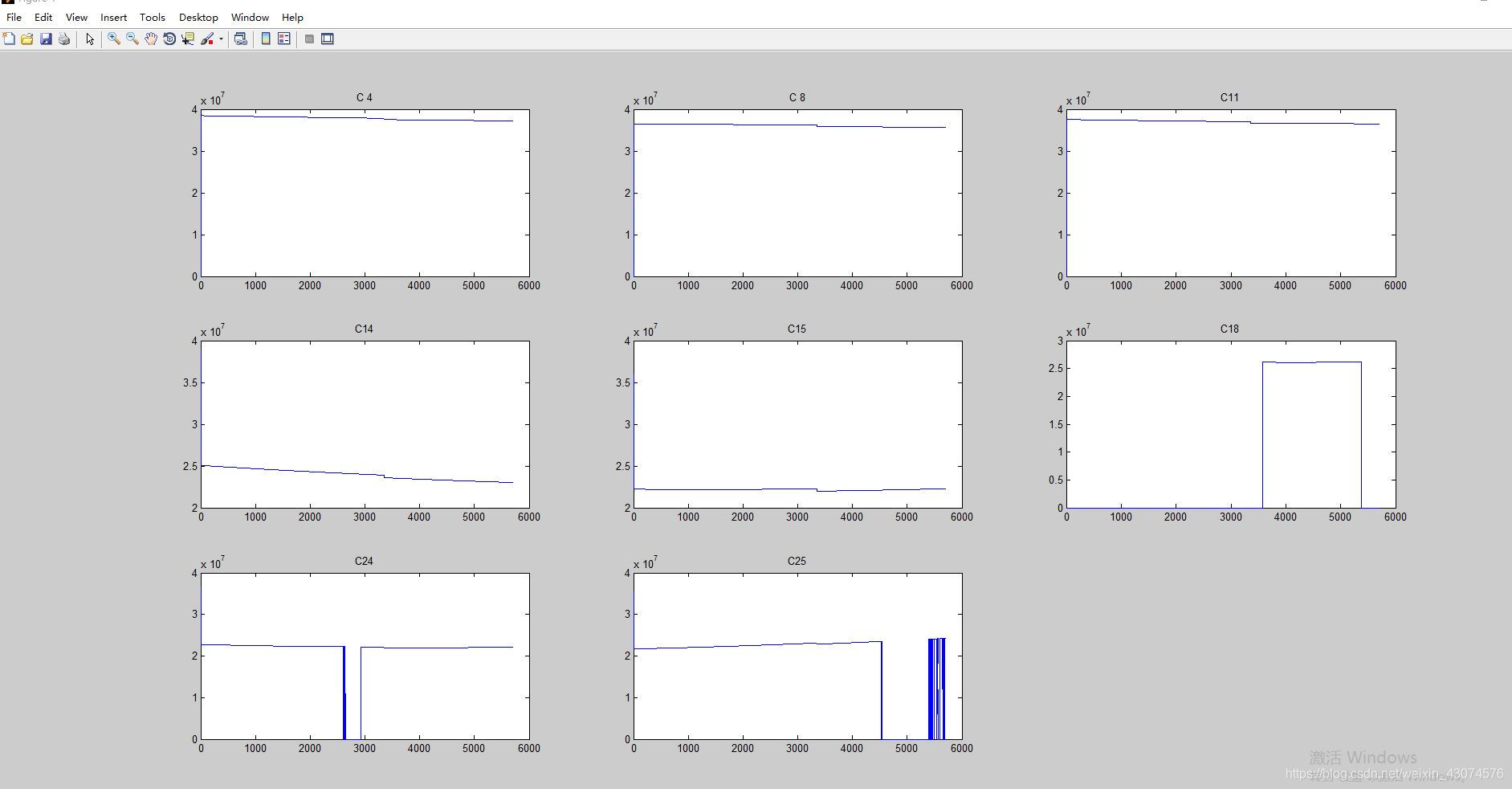The height and width of the screenshot is (789, 1512).
Task: Enable the Rotate 3D tool
Action: tap(169, 39)
